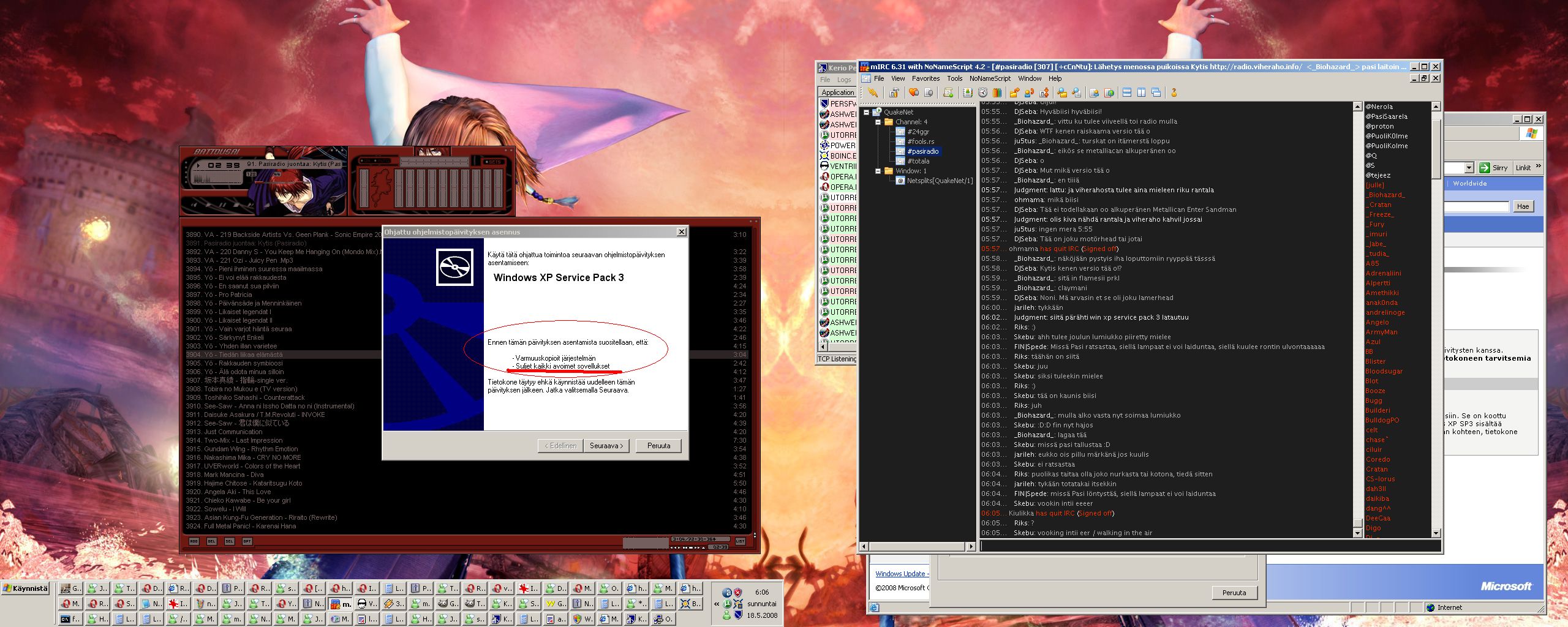The image size is (1568, 627).
Task: Follow the Windows Update link
Action: pyautogui.click(x=900, y=574)
